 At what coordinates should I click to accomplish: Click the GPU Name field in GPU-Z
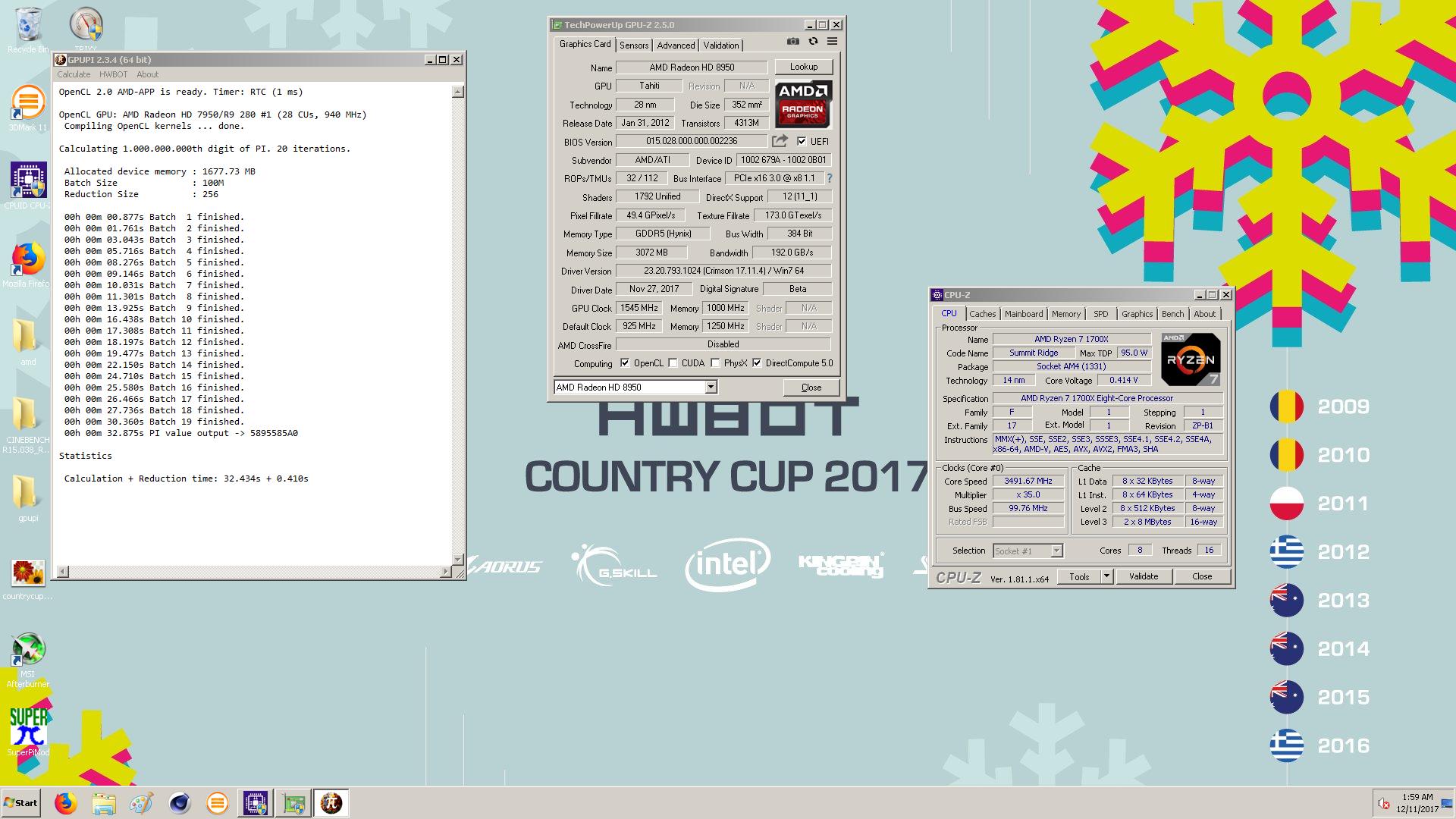coord(692,67)
